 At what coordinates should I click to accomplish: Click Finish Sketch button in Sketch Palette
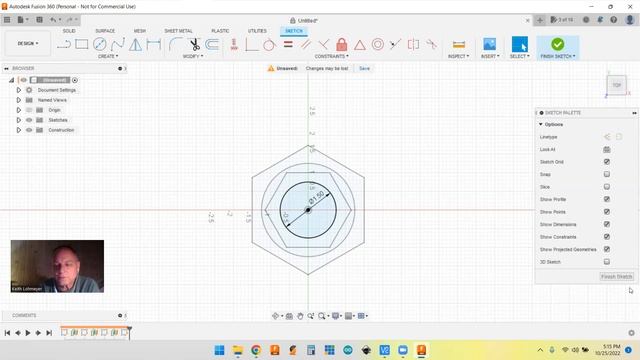[x=616, y=276]
